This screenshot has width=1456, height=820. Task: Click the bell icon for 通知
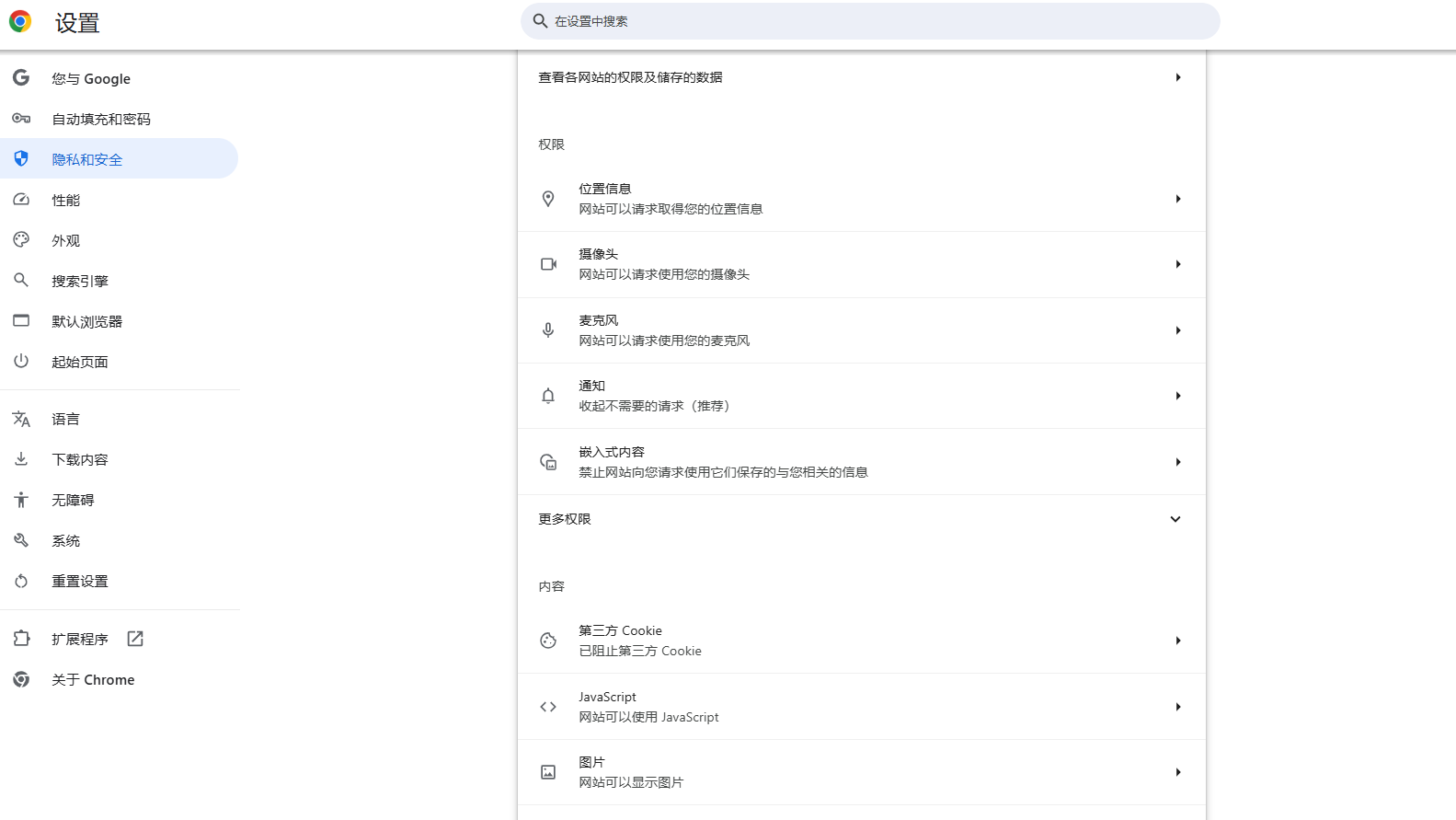(548, 396)
